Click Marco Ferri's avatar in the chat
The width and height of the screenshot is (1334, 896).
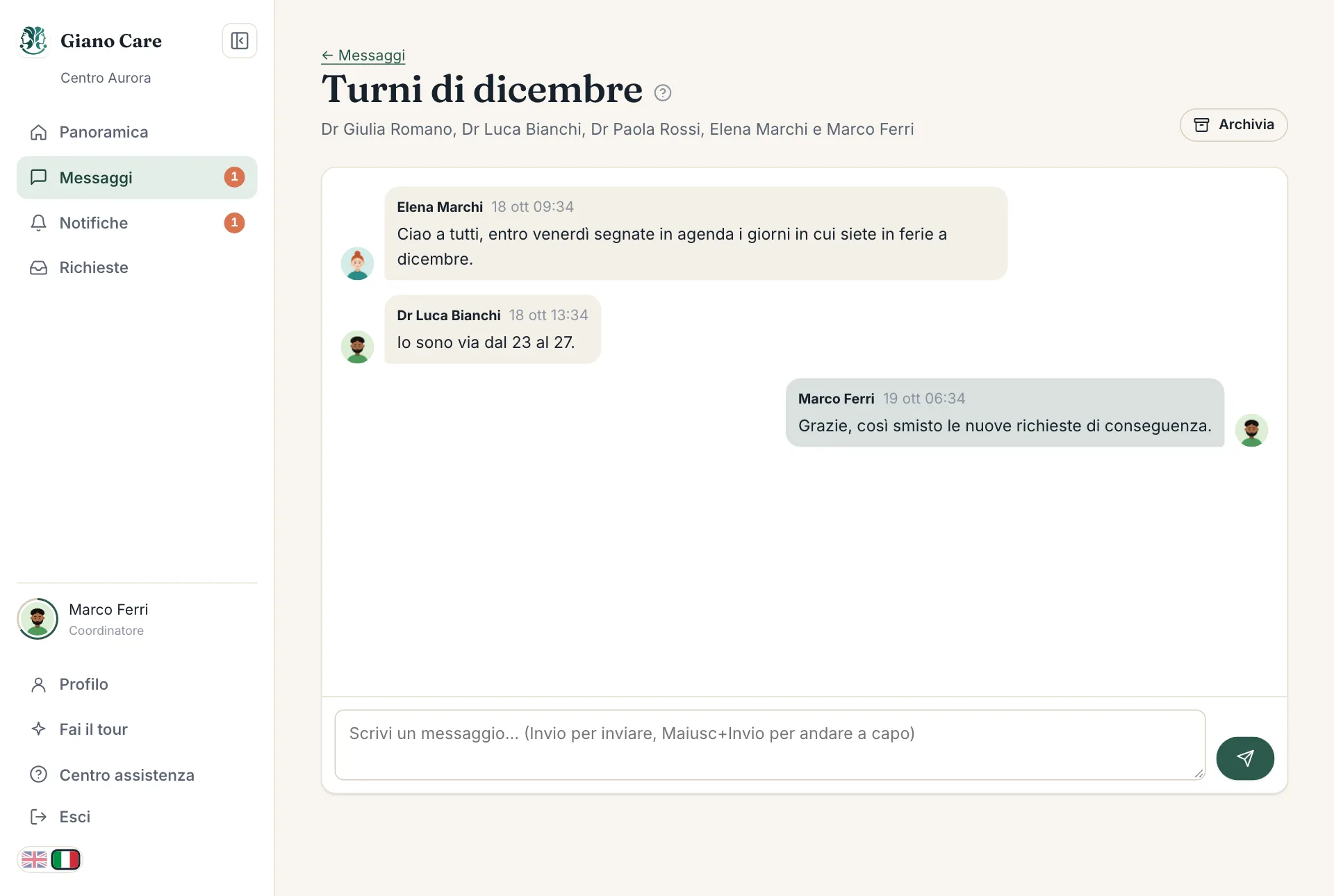click(x=1251, y=431)
